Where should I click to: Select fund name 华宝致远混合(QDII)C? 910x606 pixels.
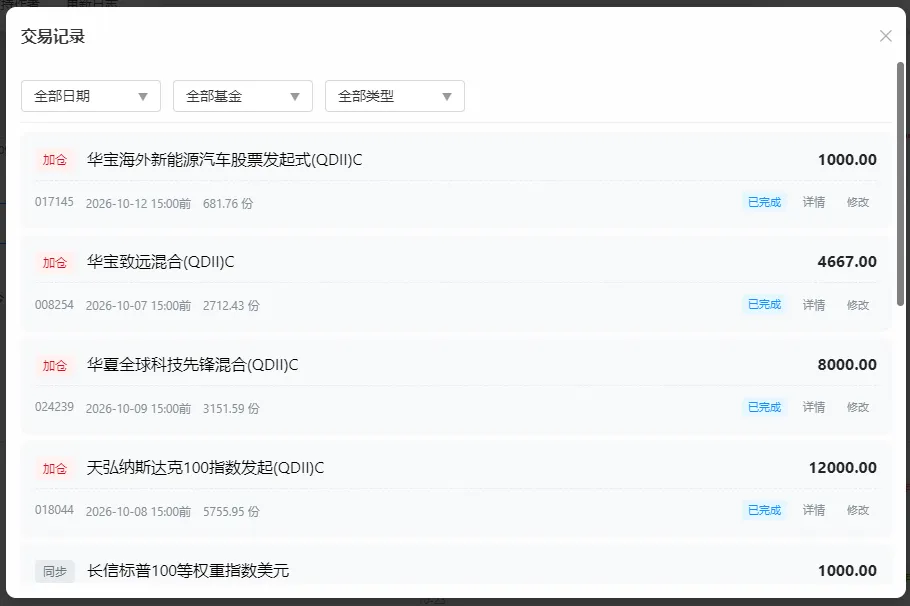click(161, 262)
